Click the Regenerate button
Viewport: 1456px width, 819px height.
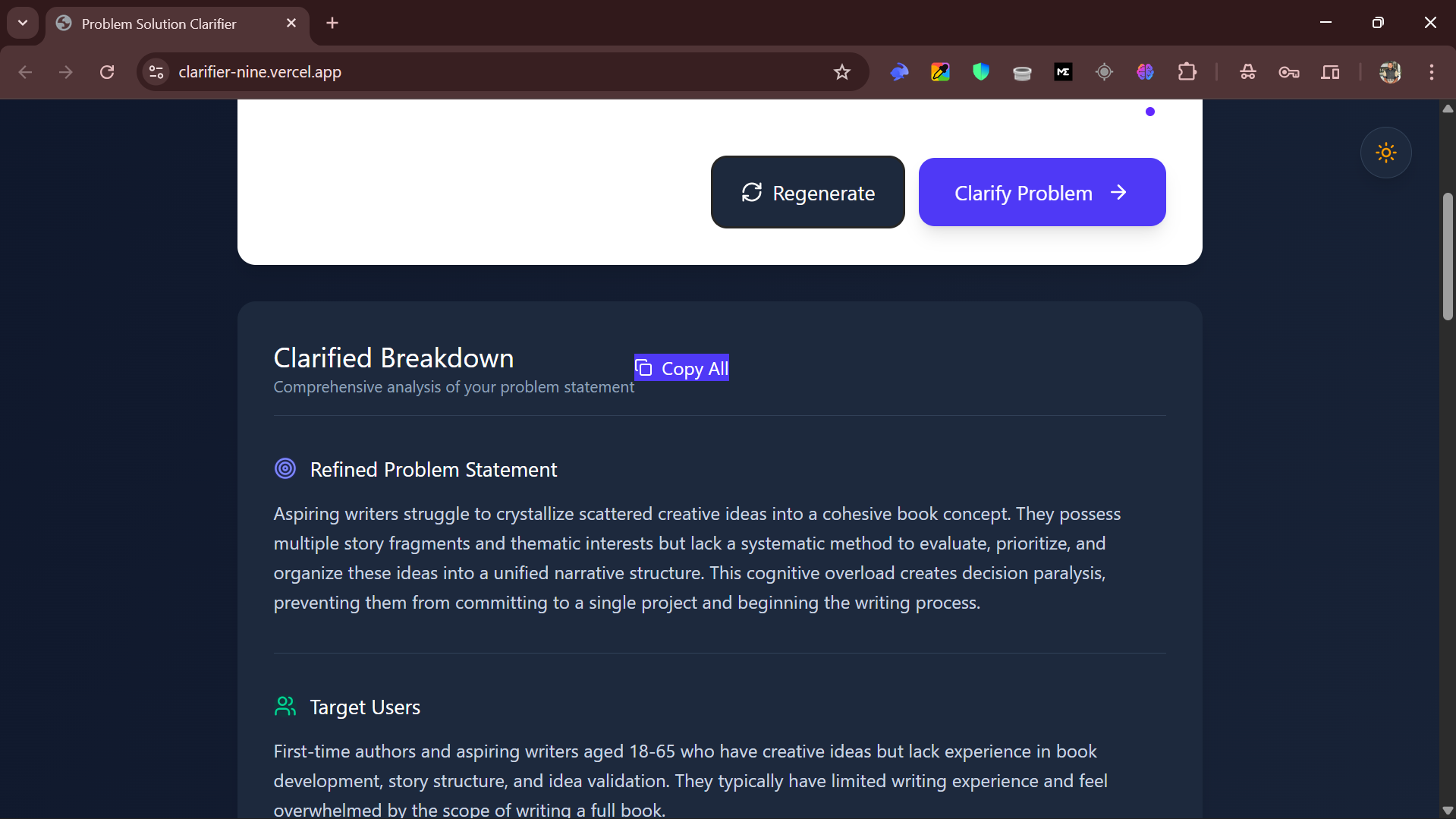tap(807, 193)
